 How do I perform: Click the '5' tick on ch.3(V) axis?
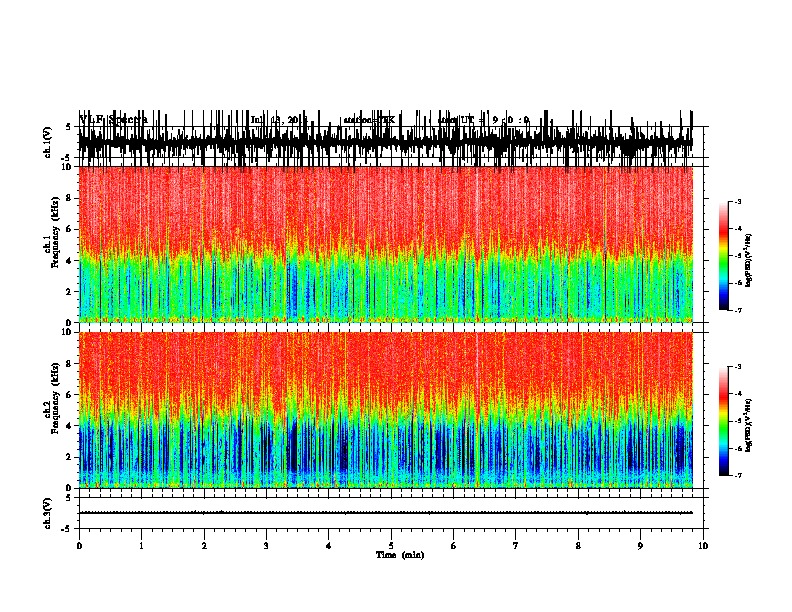[68, 498]
